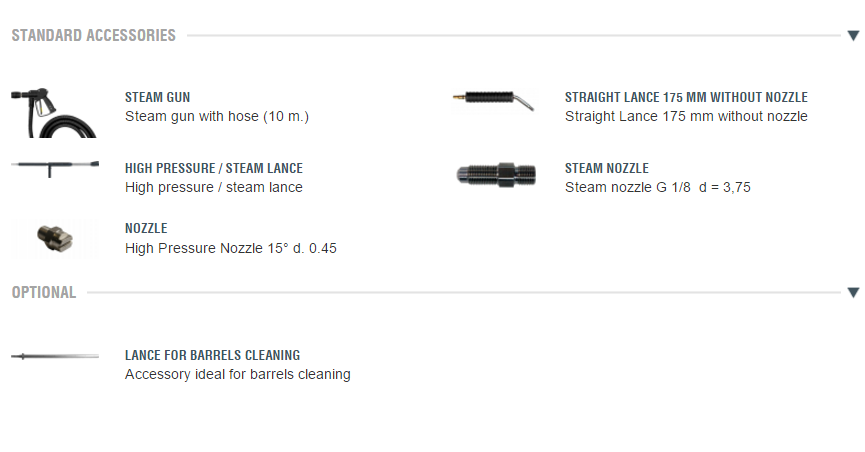
Task: Click the high pressure nozzle image
Action: coord(51,239)
